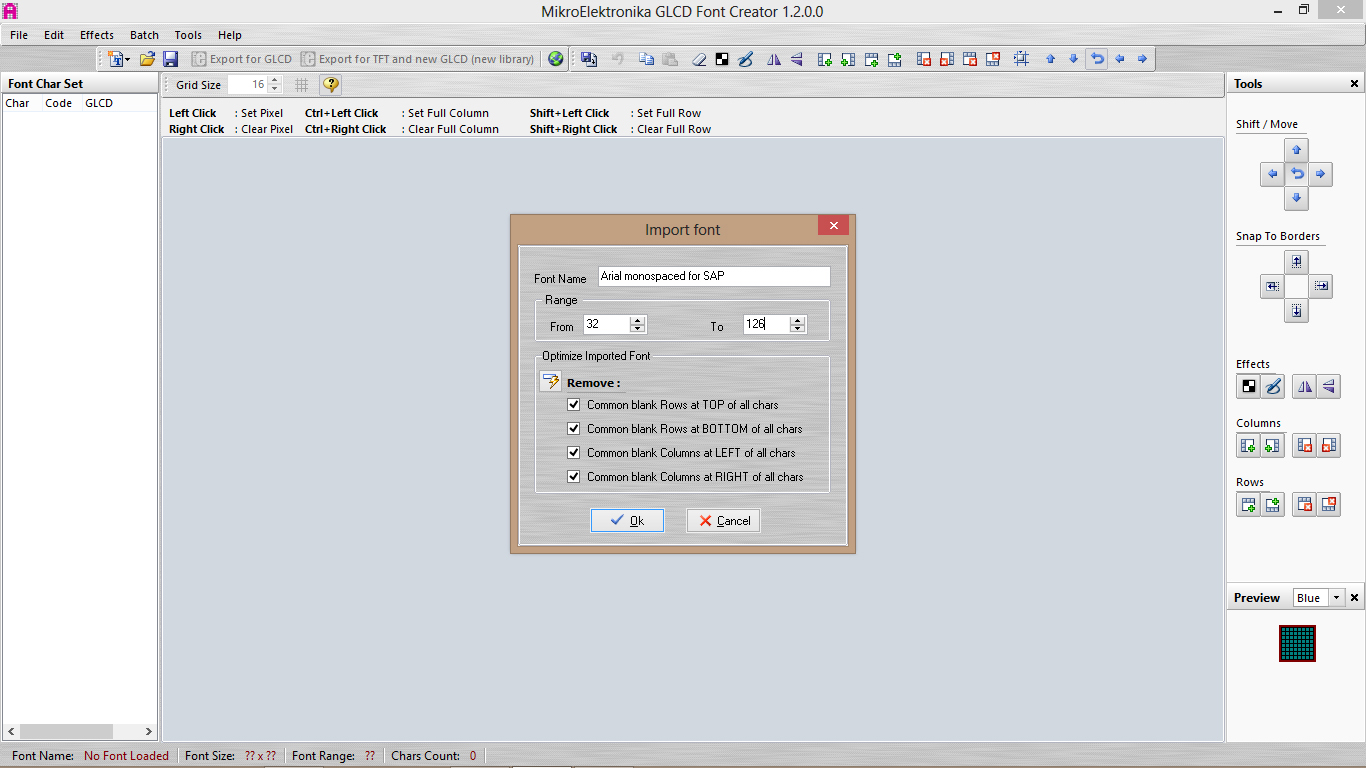Image resolution: width=1366 pixels, height=768 pixels.
Task: Uncheck Common blank Rows at BOTTOM checkbox
Action: coord(573,429)
